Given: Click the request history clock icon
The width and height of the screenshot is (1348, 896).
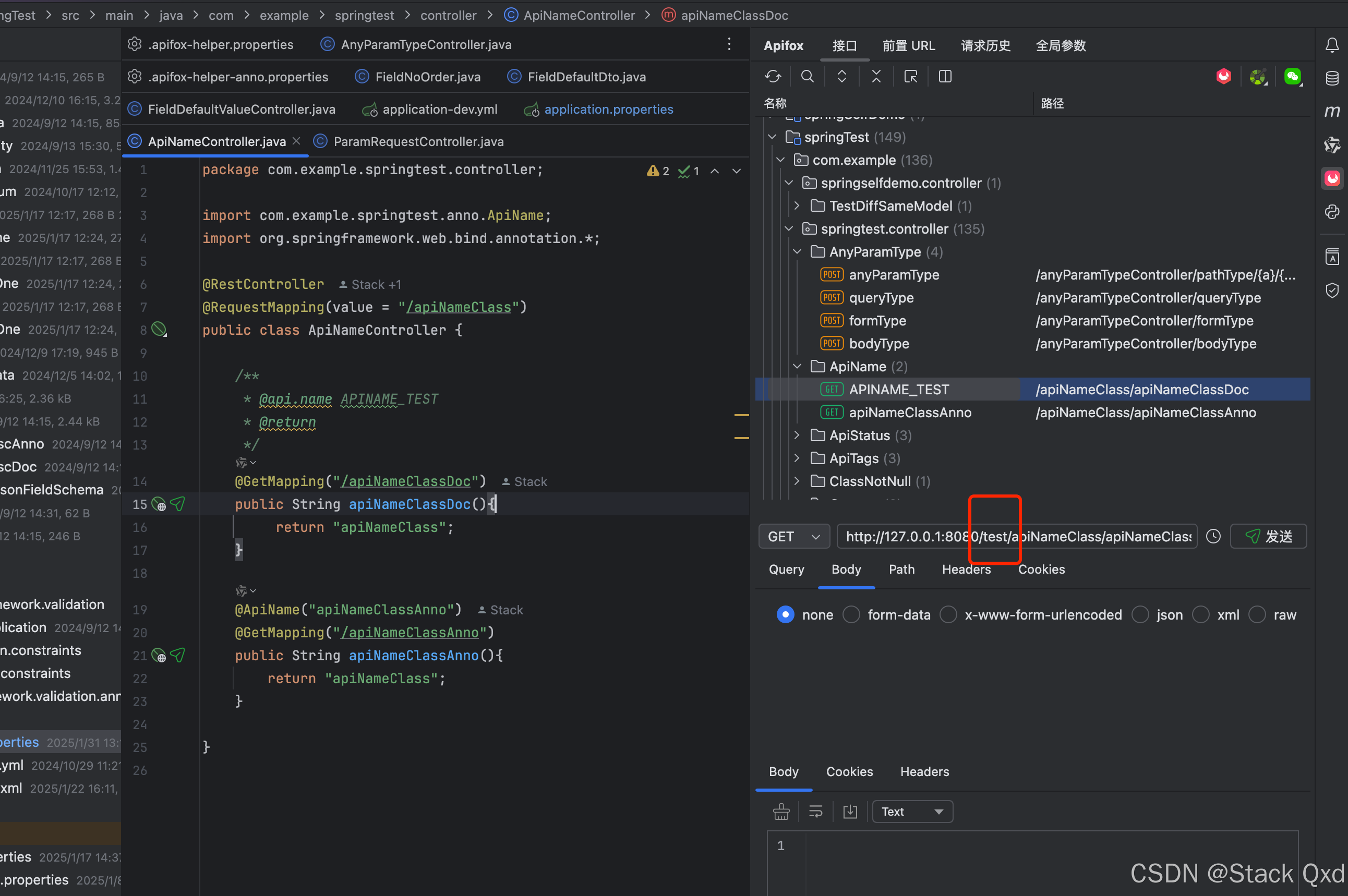Looking at the screenshot, I should [1213, 536].
